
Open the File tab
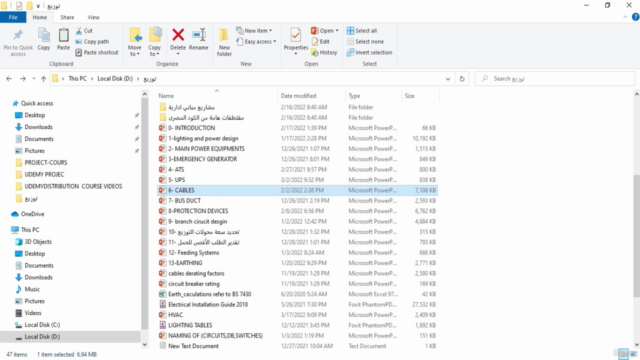pos(13,17)
